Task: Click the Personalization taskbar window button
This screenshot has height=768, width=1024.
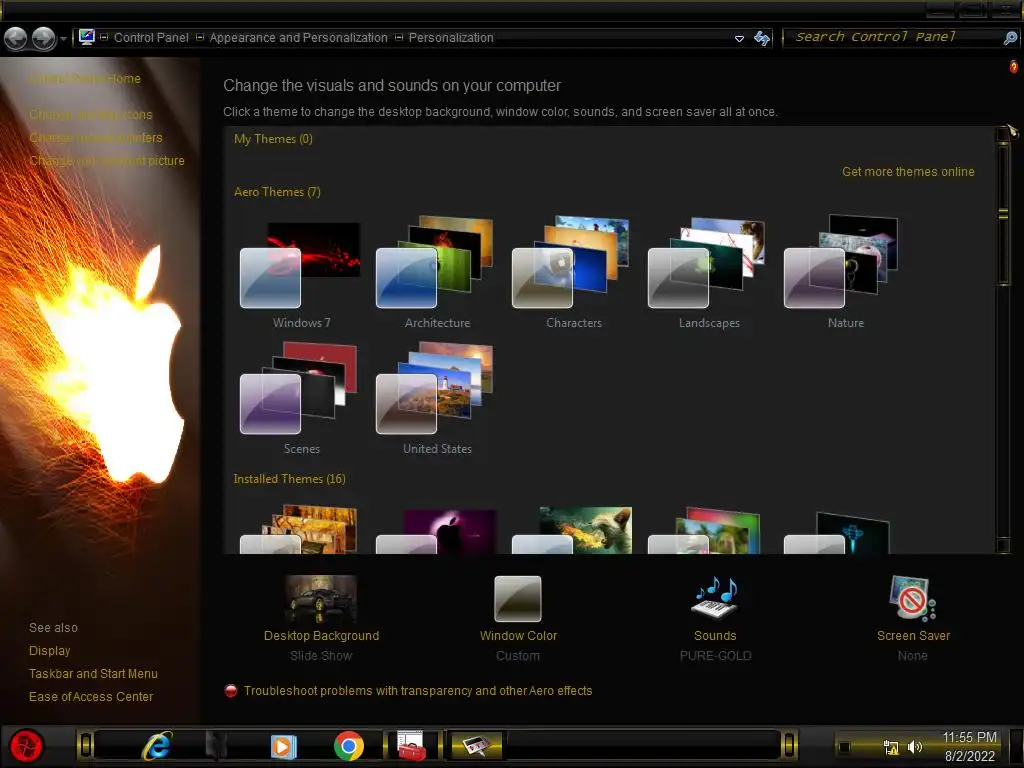Action: (x=477, y=746)
